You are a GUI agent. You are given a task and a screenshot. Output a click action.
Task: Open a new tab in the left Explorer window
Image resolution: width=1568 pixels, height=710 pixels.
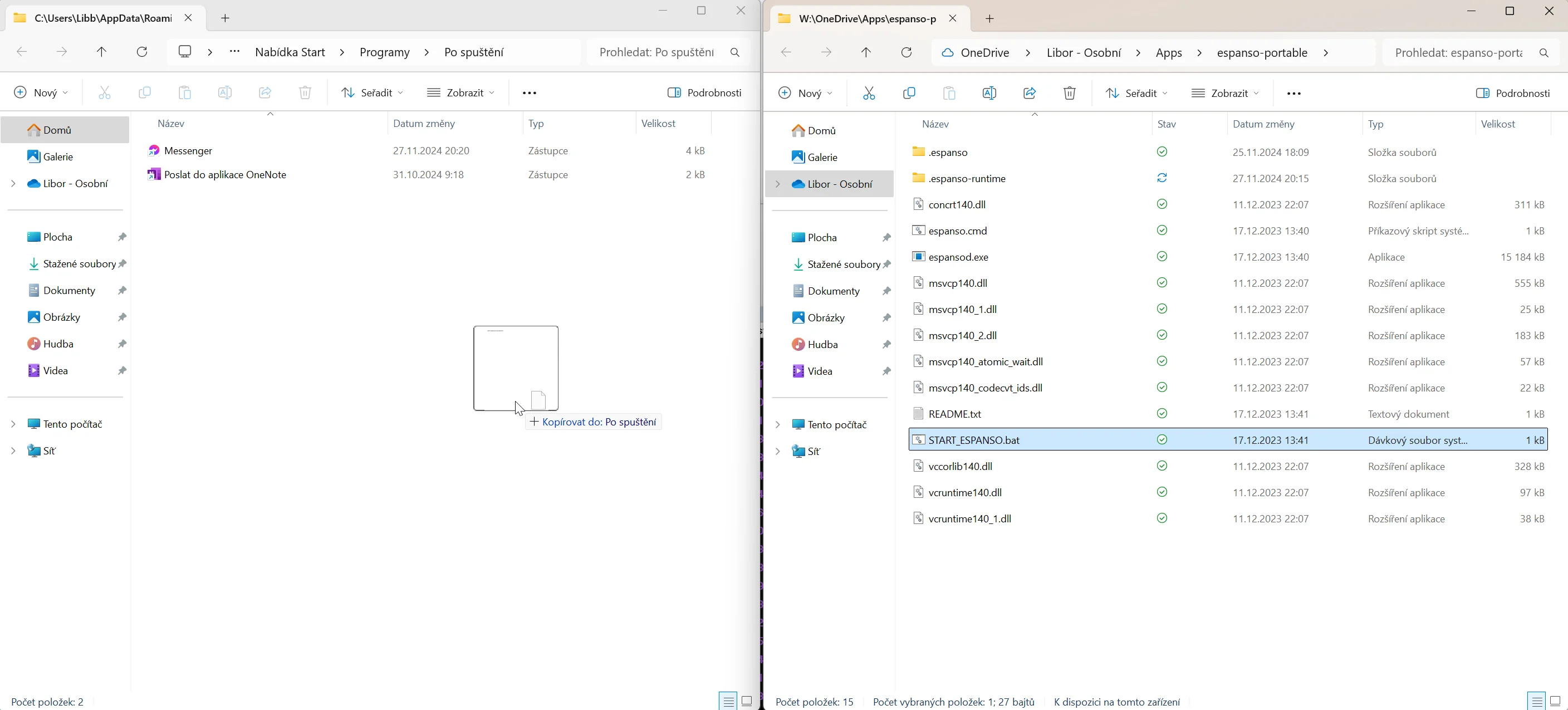225,18
